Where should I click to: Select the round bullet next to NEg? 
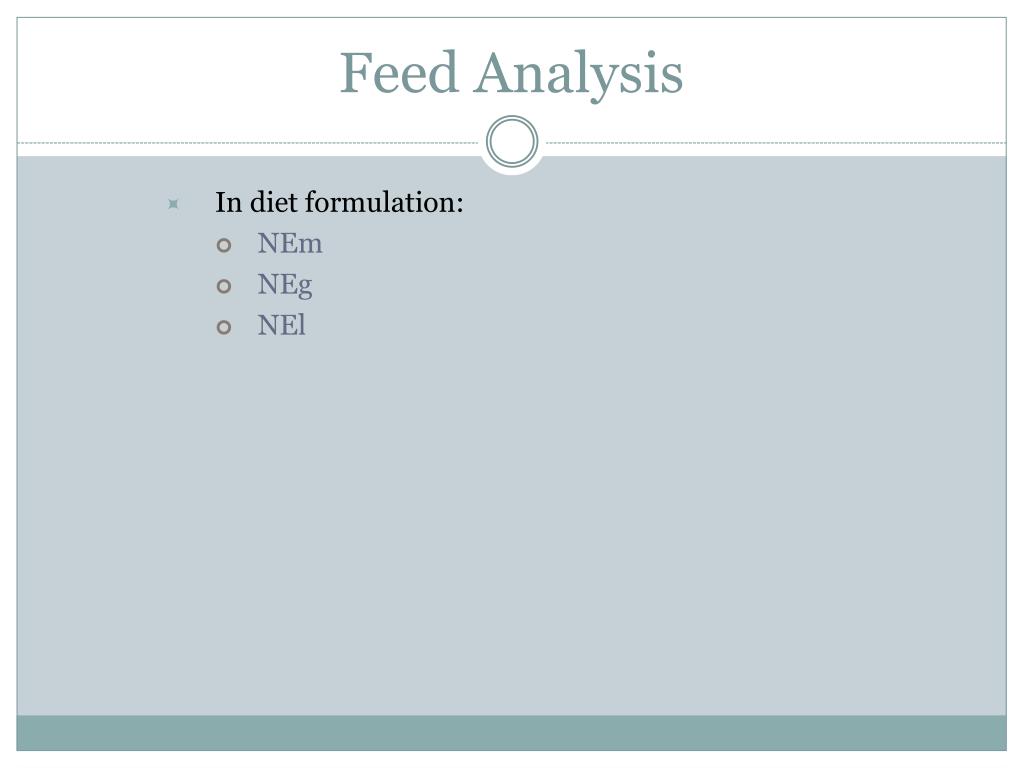coord(224,286)
